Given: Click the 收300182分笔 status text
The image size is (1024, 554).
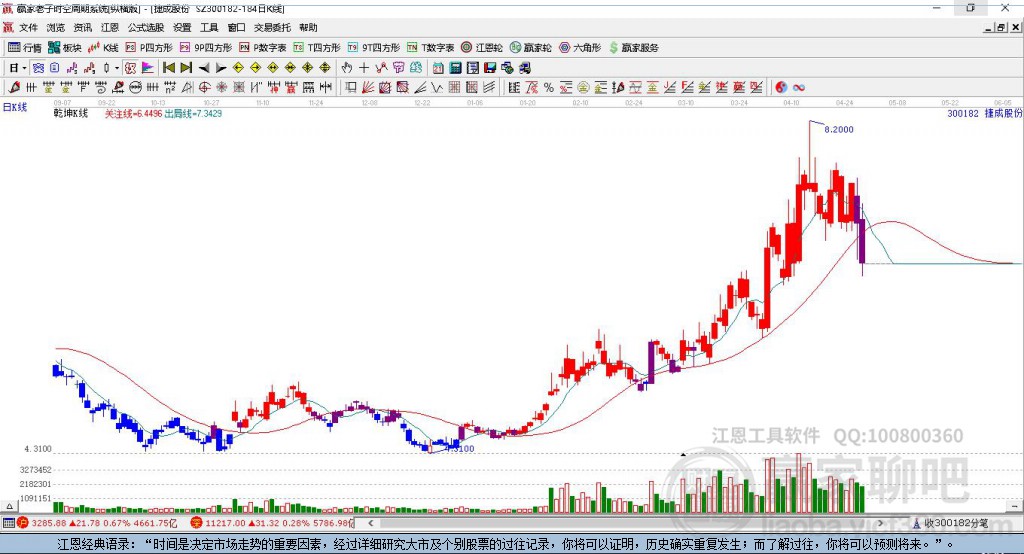Looking at the screenshot, I should (x=956, y=523).
